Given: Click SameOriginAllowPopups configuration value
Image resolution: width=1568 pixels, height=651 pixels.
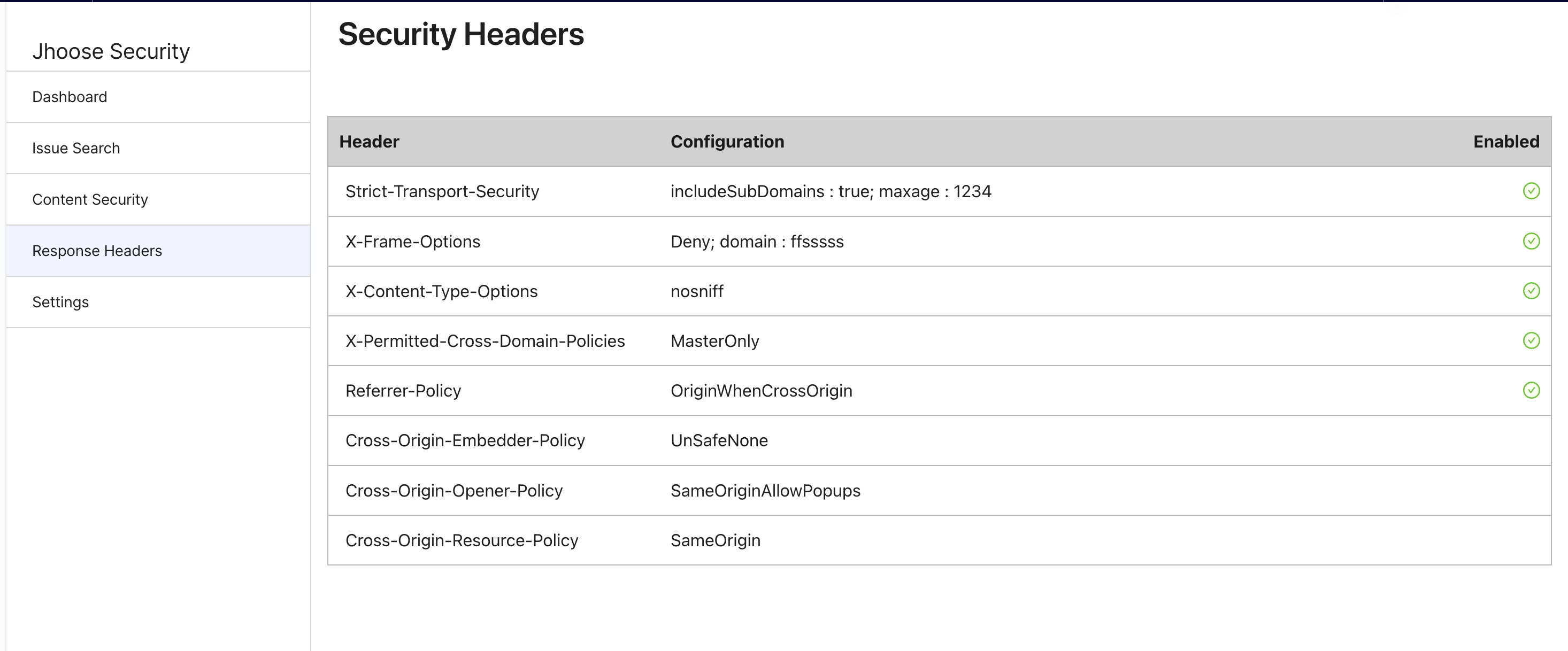Looking at the screenshot, I should tap(765, 490).
